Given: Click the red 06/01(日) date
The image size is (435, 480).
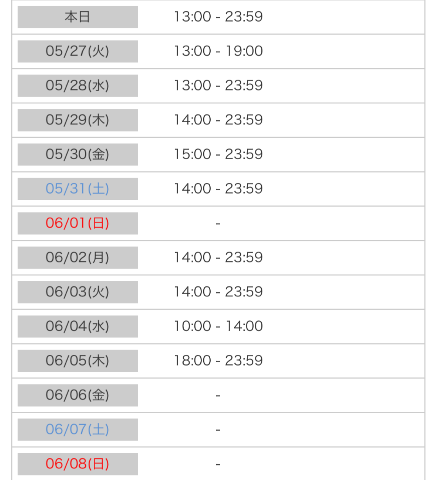Looking at the screenshot, I should coord(78,223).
